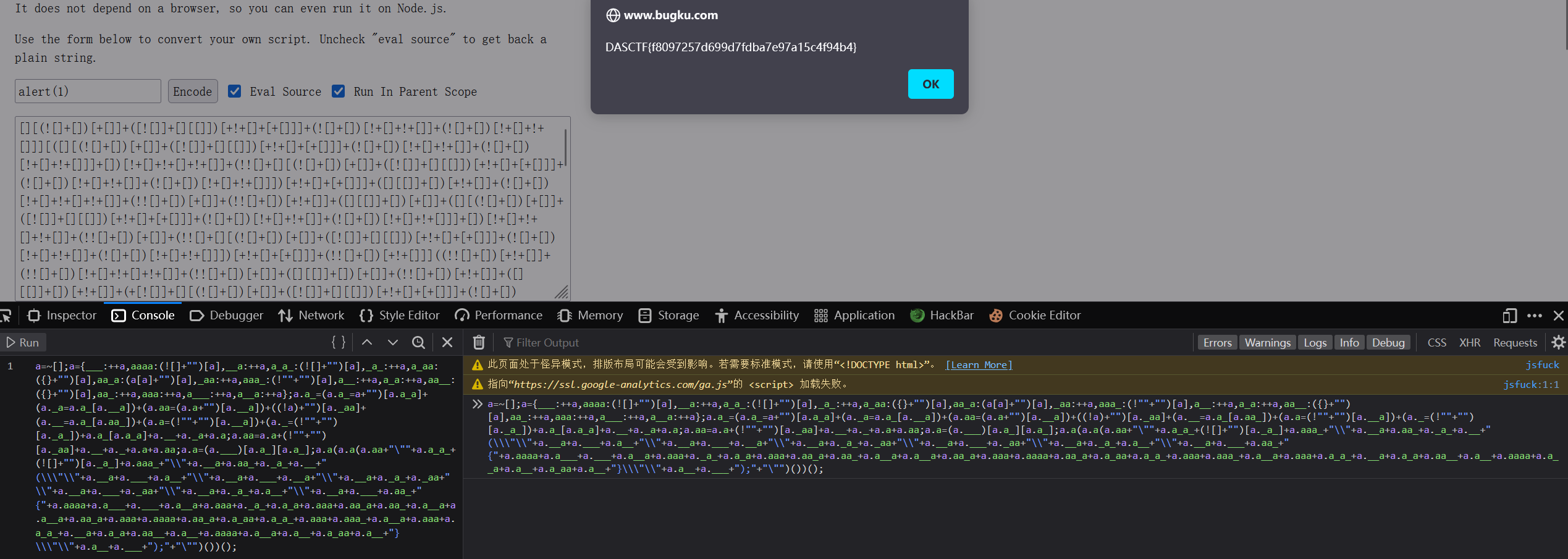Open the Memory tab

pos(590,316)
